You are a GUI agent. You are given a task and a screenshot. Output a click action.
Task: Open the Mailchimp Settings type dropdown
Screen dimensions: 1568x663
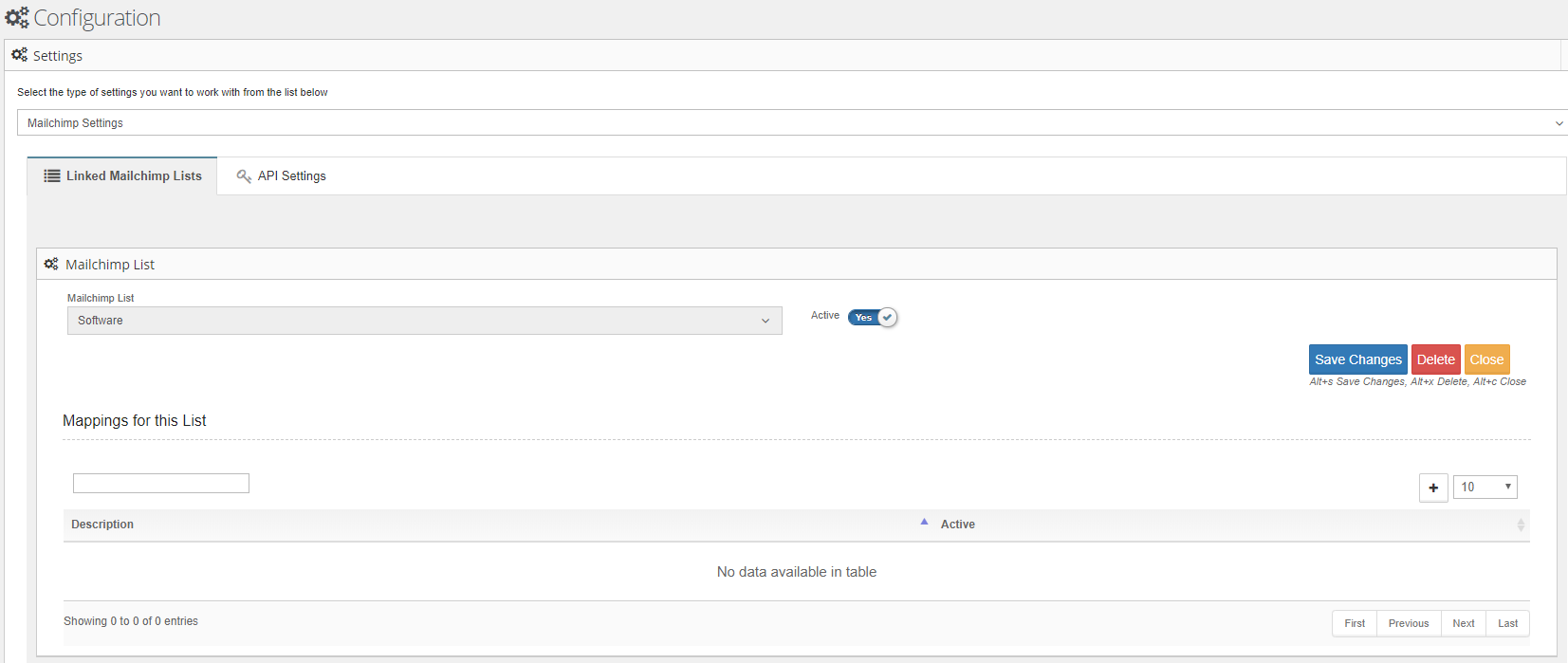pos(791,123)
